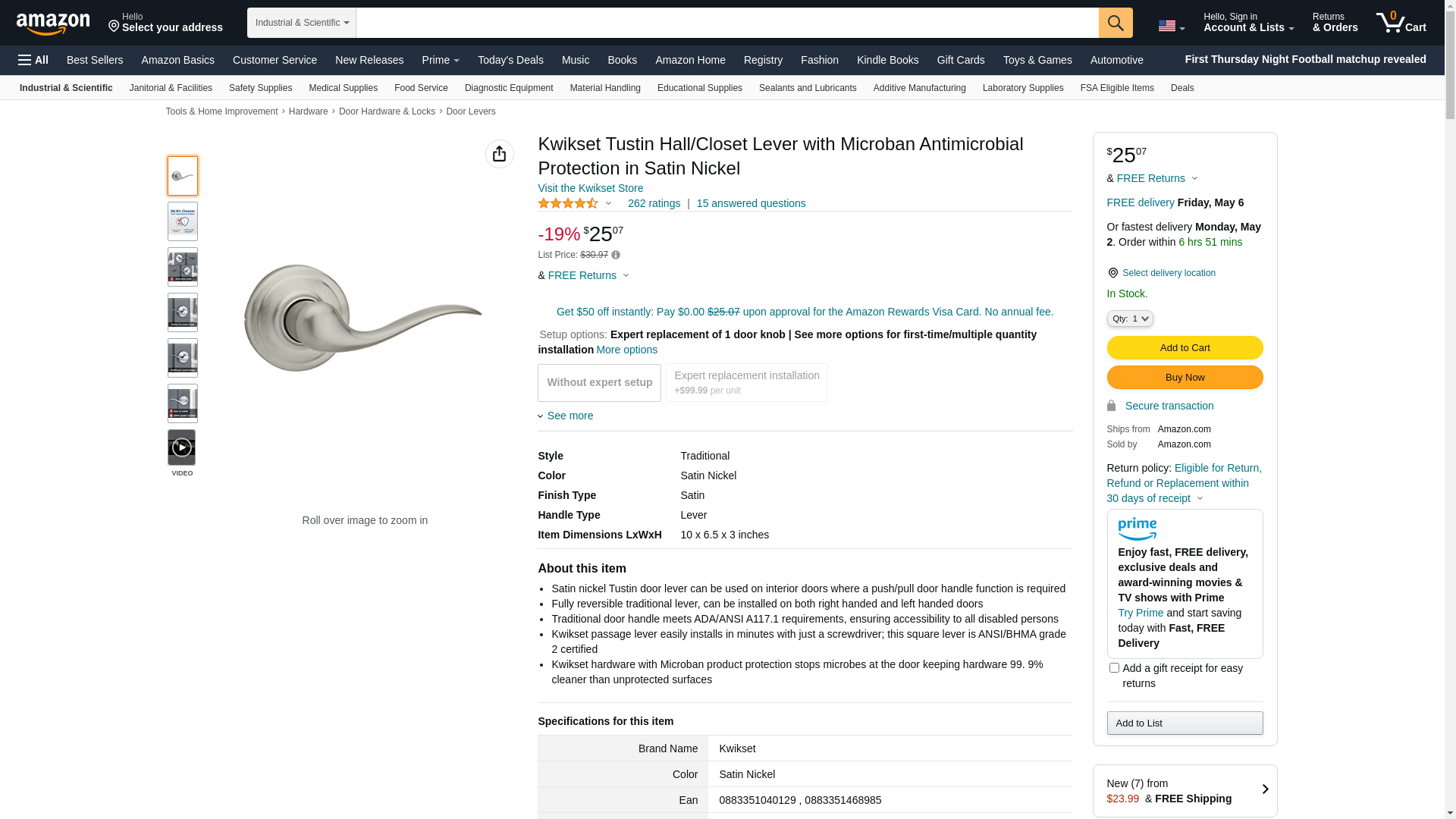Click the Add to Cart button
Viewport: 1456px width, 819px height.
click(1185, 348)
